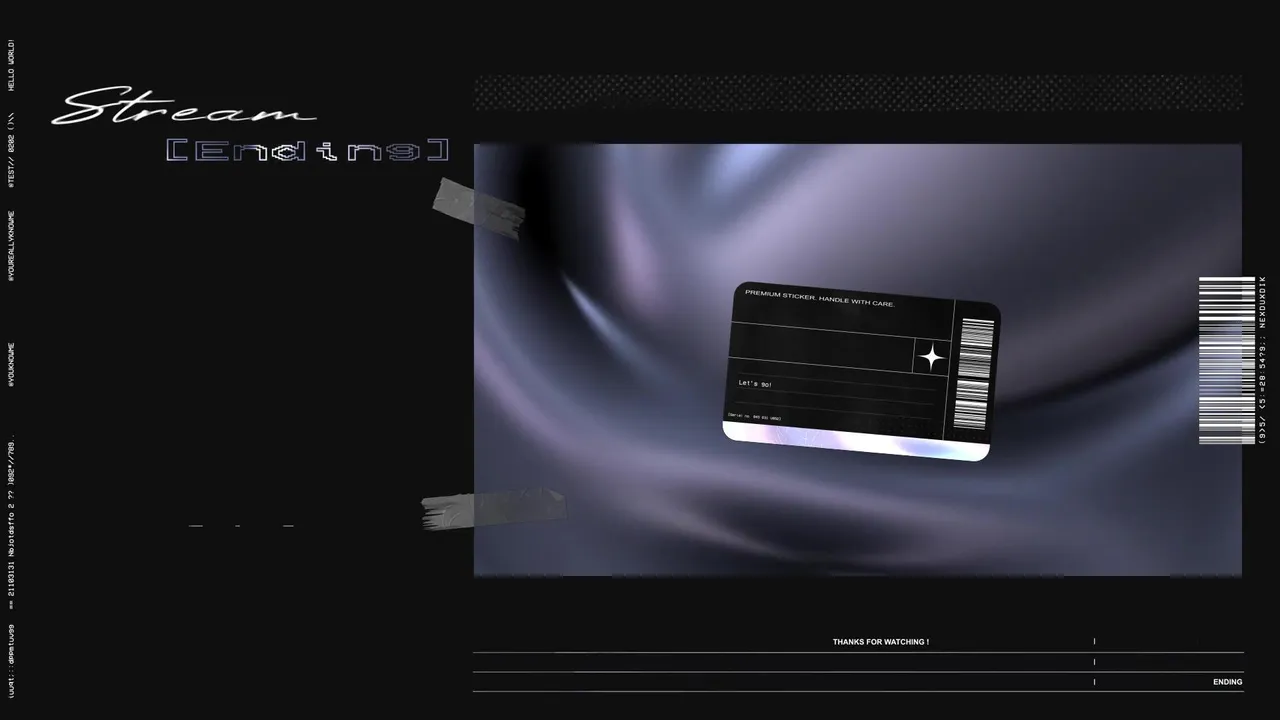Click the halftone dotted banner above the frame
Screen dimensions: 1280x720
pos(858,93)
